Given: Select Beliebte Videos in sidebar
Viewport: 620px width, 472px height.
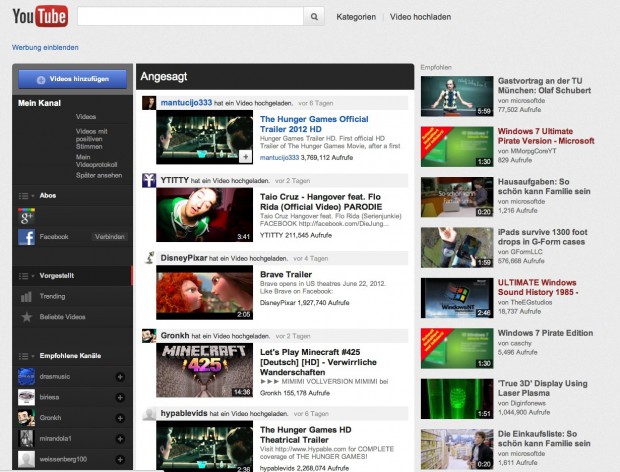Looking at the screenshot, I should [x=62, y=317].
